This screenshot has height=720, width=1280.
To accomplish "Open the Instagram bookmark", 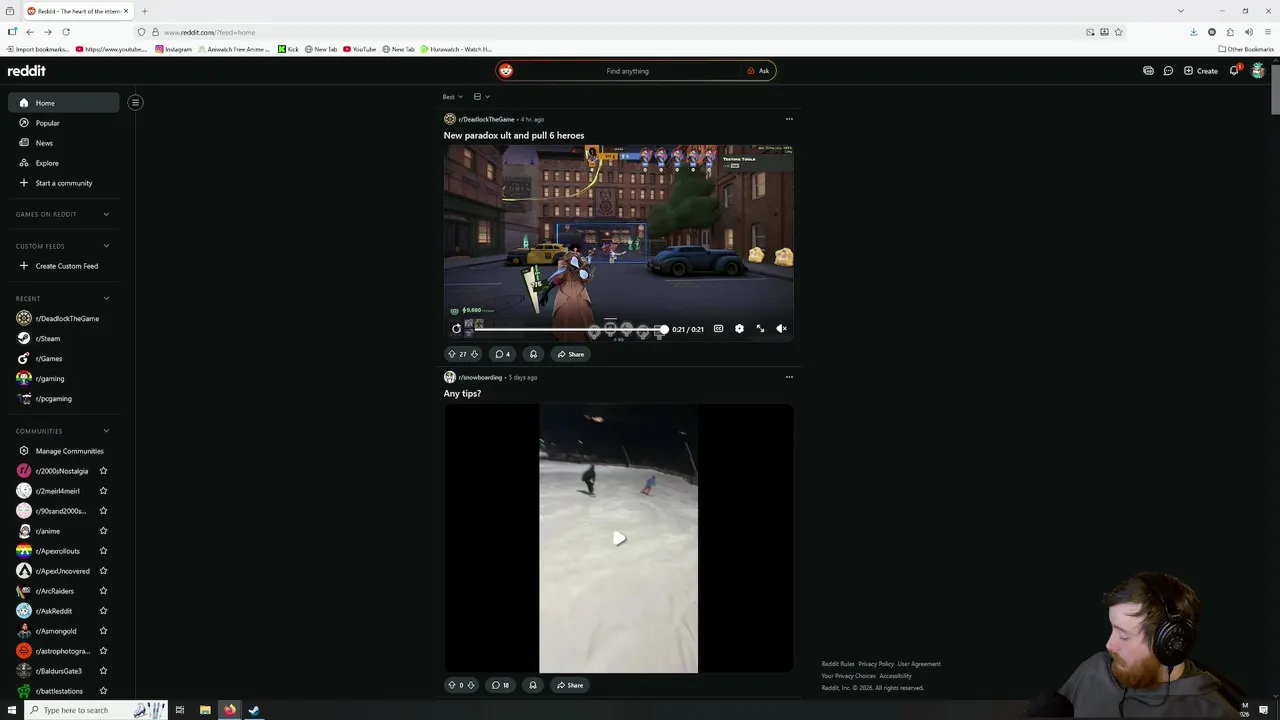I will 173,49.
